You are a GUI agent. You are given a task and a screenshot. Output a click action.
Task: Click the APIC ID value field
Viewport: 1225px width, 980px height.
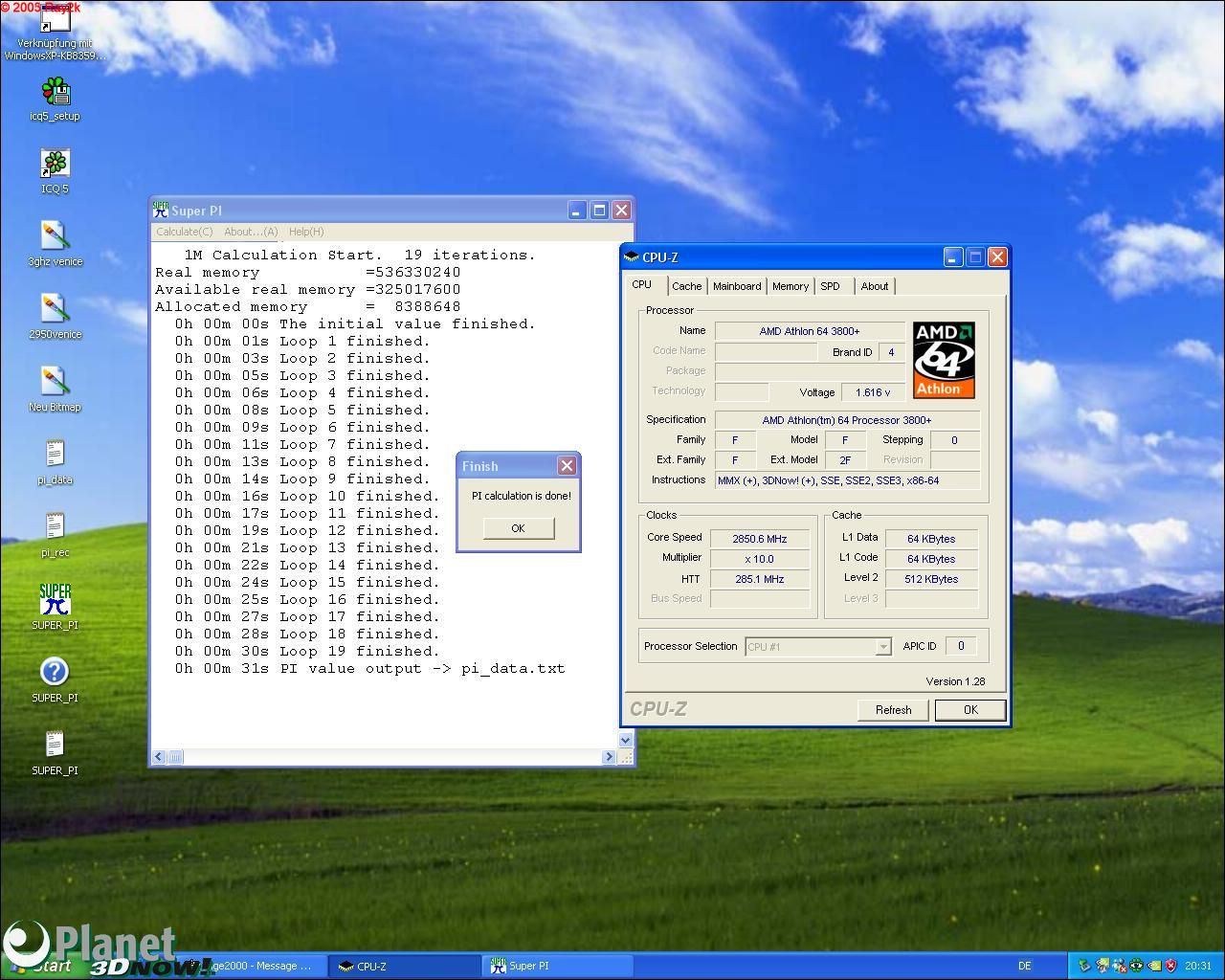click(x=961, y=646)
